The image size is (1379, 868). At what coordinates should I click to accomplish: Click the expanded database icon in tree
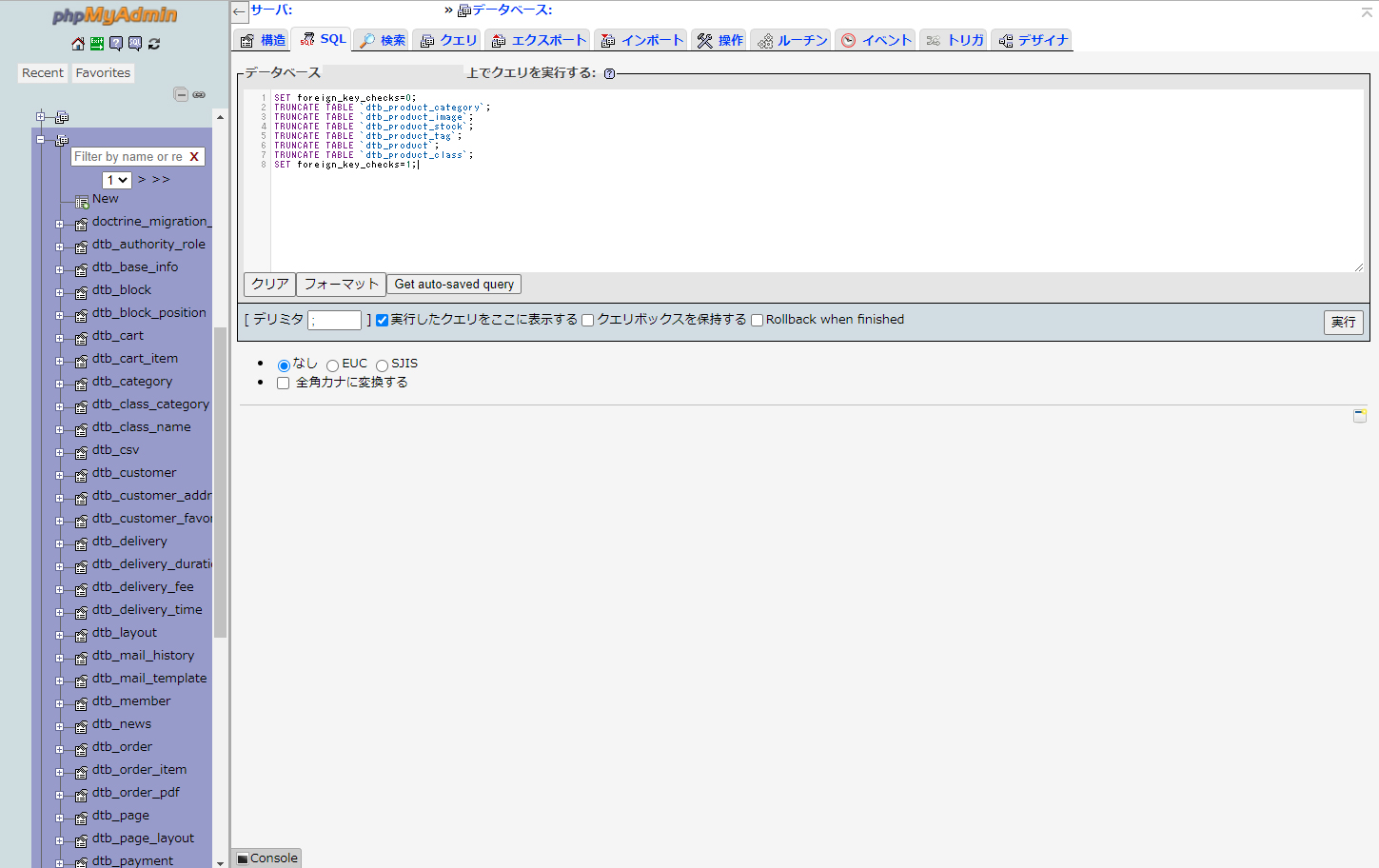(x=62, y=140)
